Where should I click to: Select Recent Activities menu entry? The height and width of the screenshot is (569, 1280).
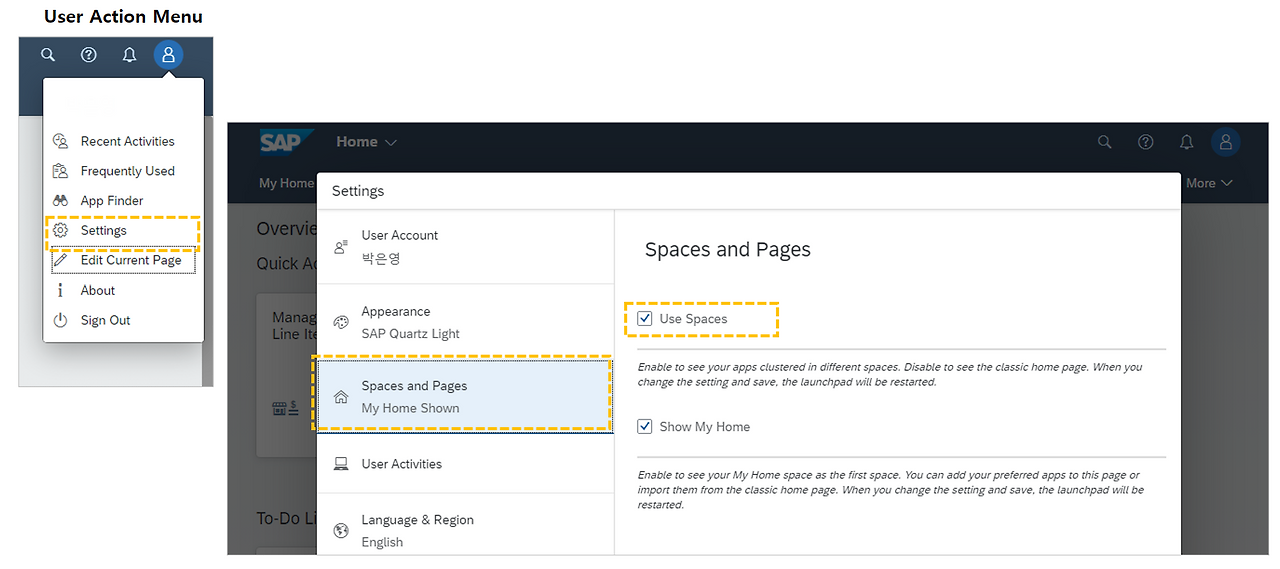tap(127, 141)
